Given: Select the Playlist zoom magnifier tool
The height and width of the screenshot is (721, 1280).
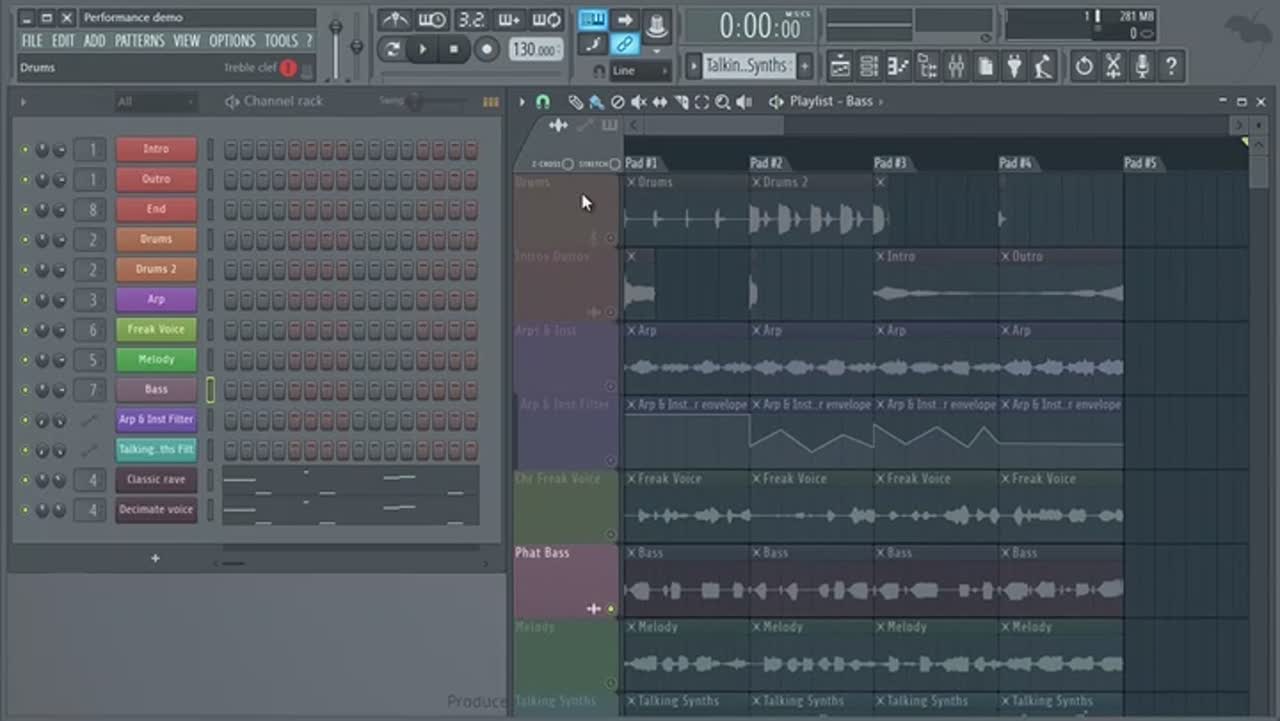Looking at the screenshot, I should pos(722,102).
